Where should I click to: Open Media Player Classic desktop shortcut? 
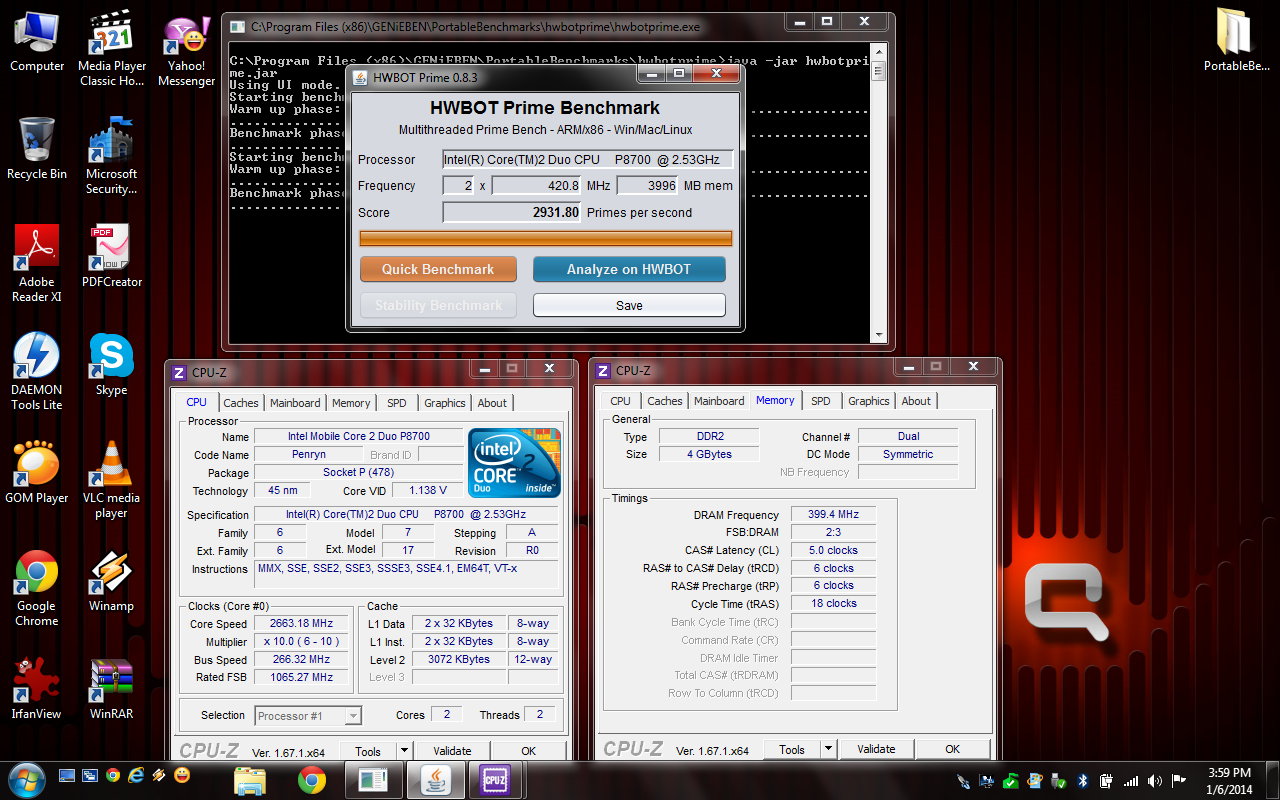coord(111,48)
